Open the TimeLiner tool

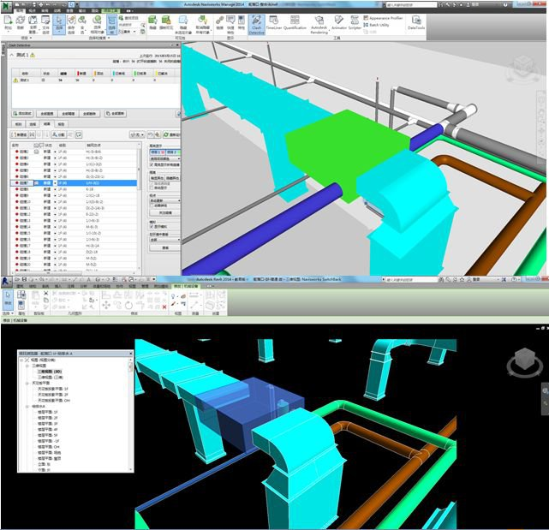[x=273, y=23]
